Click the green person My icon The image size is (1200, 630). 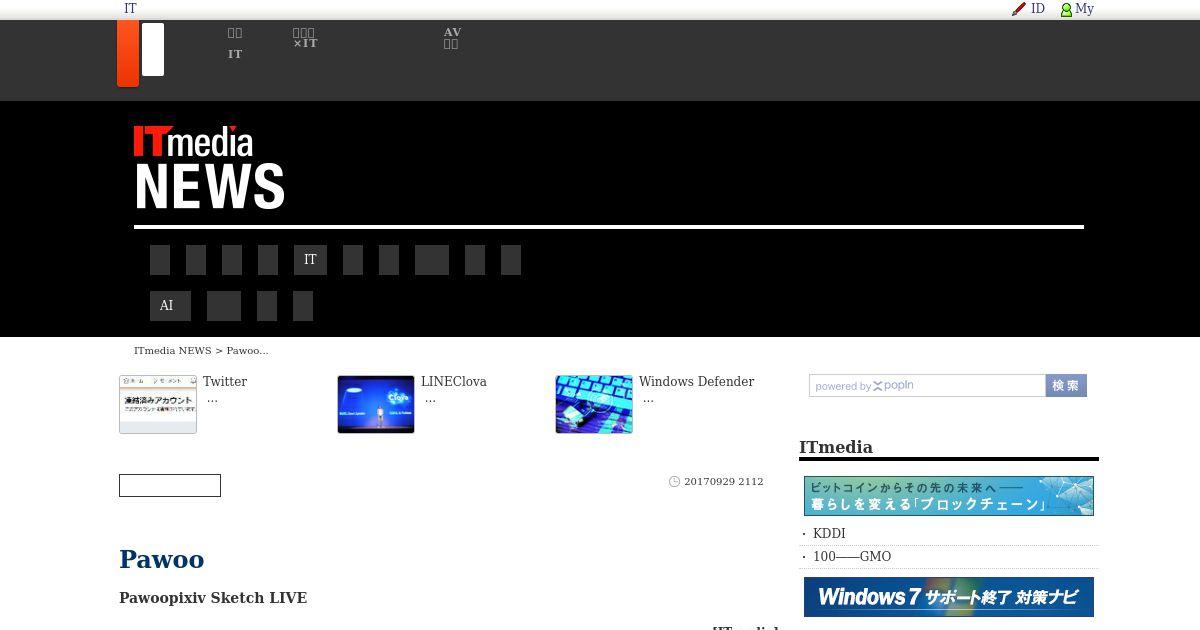(1066, 10)
